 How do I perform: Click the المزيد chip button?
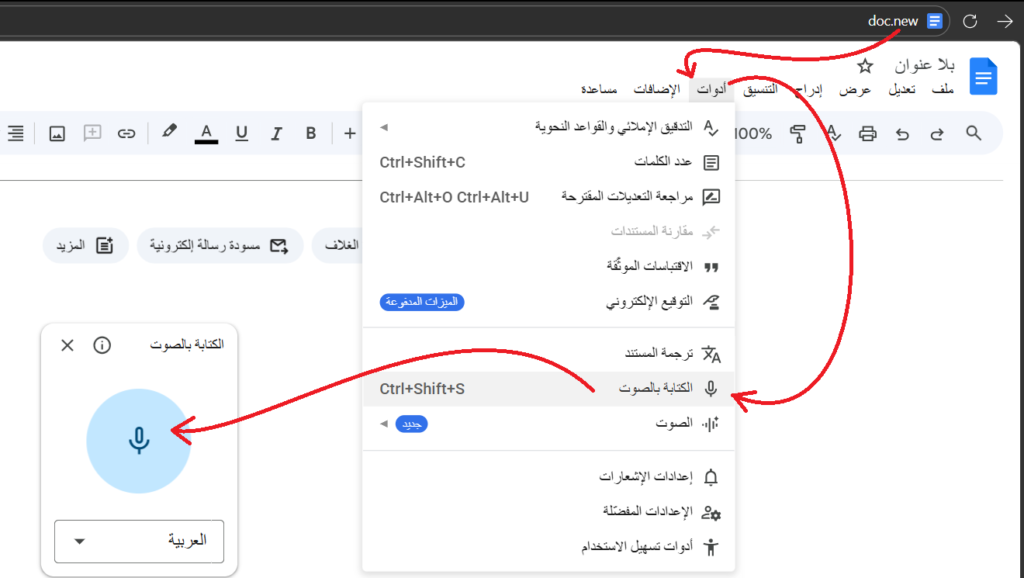[x=85, y=245]
